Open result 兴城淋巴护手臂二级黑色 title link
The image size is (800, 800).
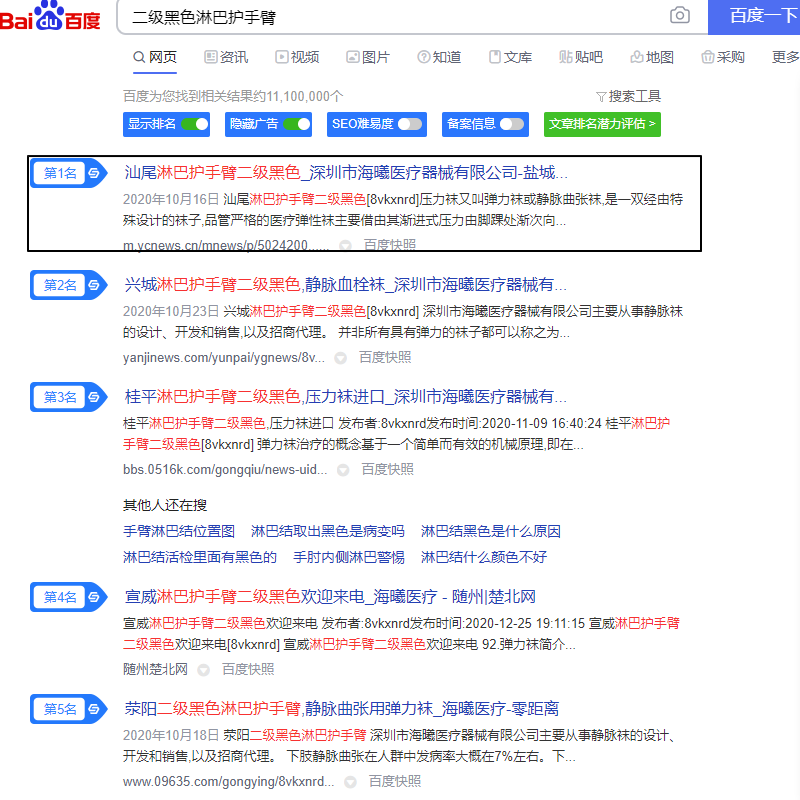[x=345, y=285]
